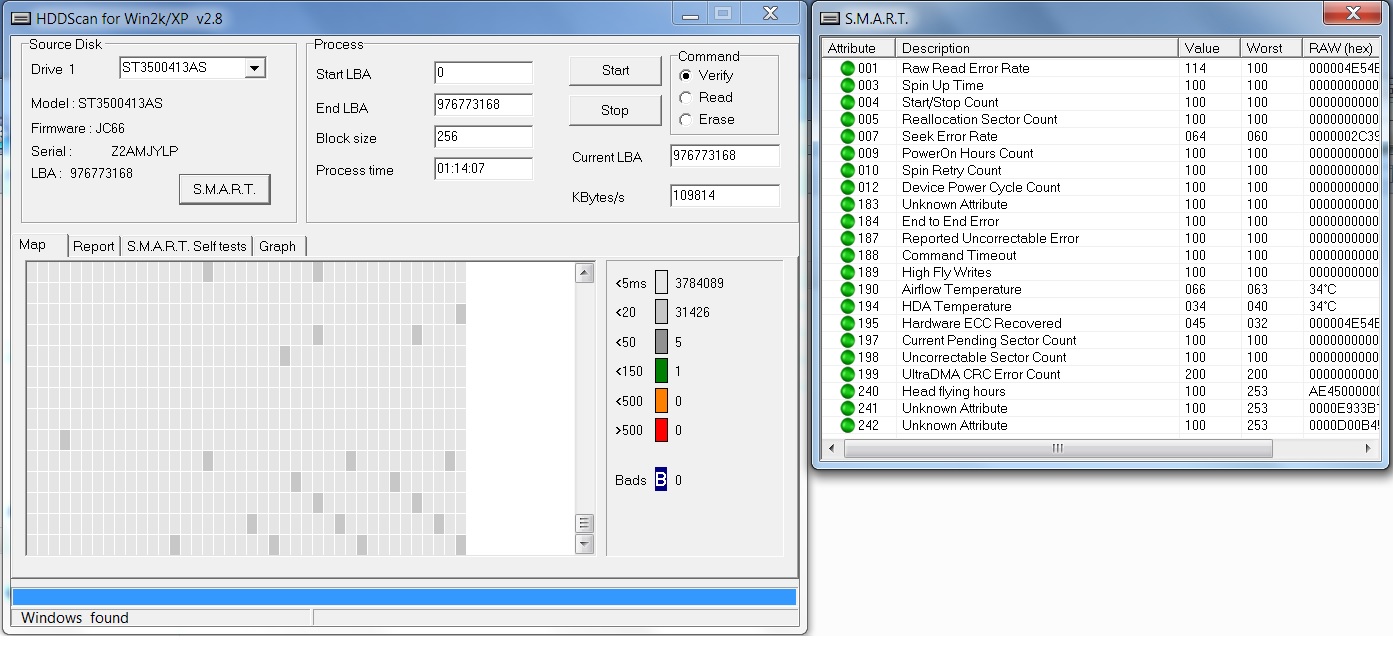Click green status icon for attribute 012
Image resolution: width=1393 pixels, height=648 pixels.
click(x=848, y=187)
